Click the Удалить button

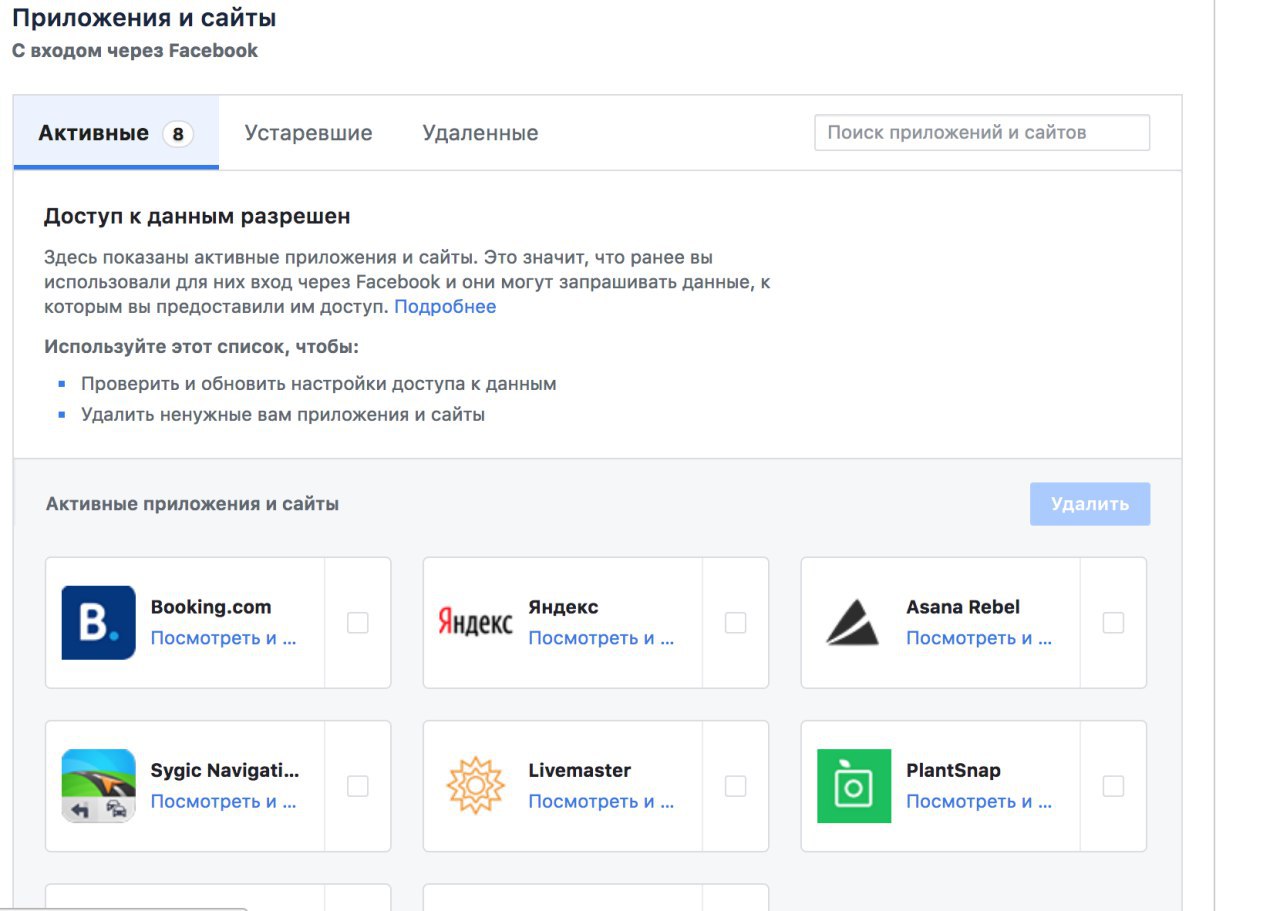1090,504
